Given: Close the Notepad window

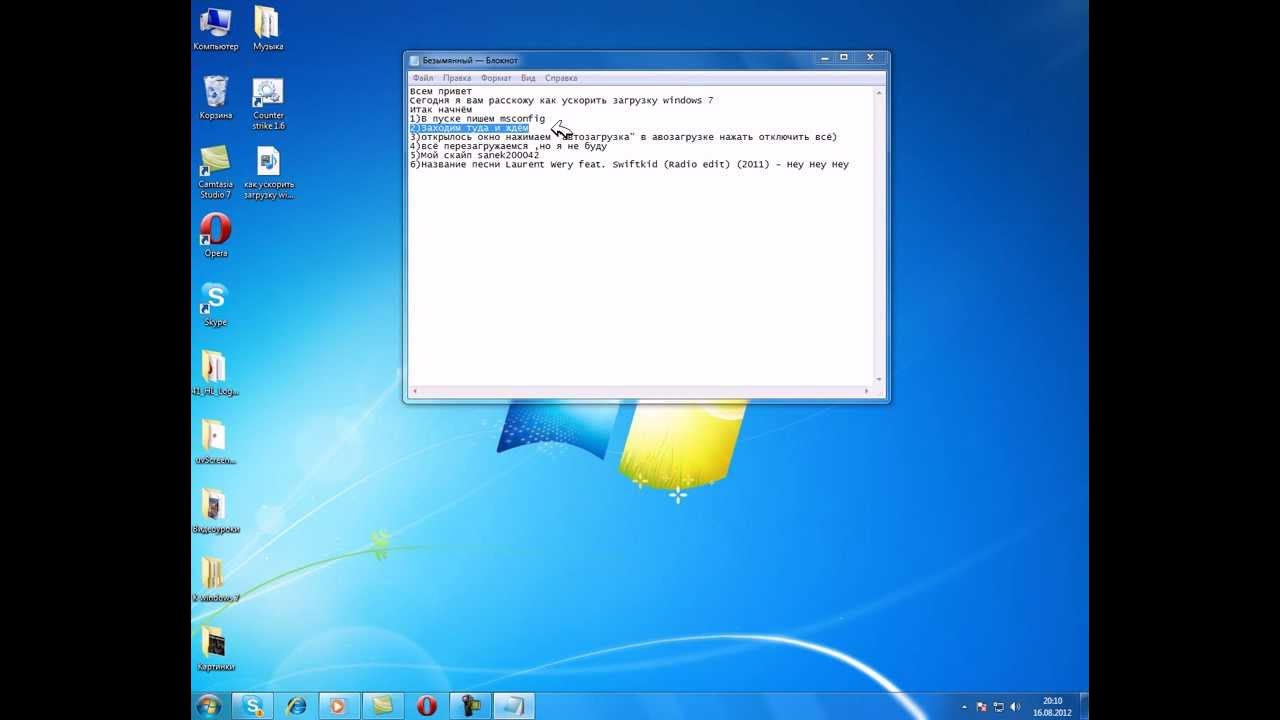Looking at the screenshot, I should click(x=869, y=58).
